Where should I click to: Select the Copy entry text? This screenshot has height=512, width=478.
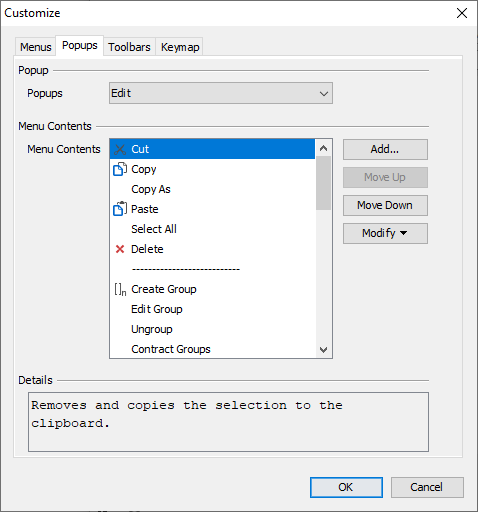tap(144, 169)
